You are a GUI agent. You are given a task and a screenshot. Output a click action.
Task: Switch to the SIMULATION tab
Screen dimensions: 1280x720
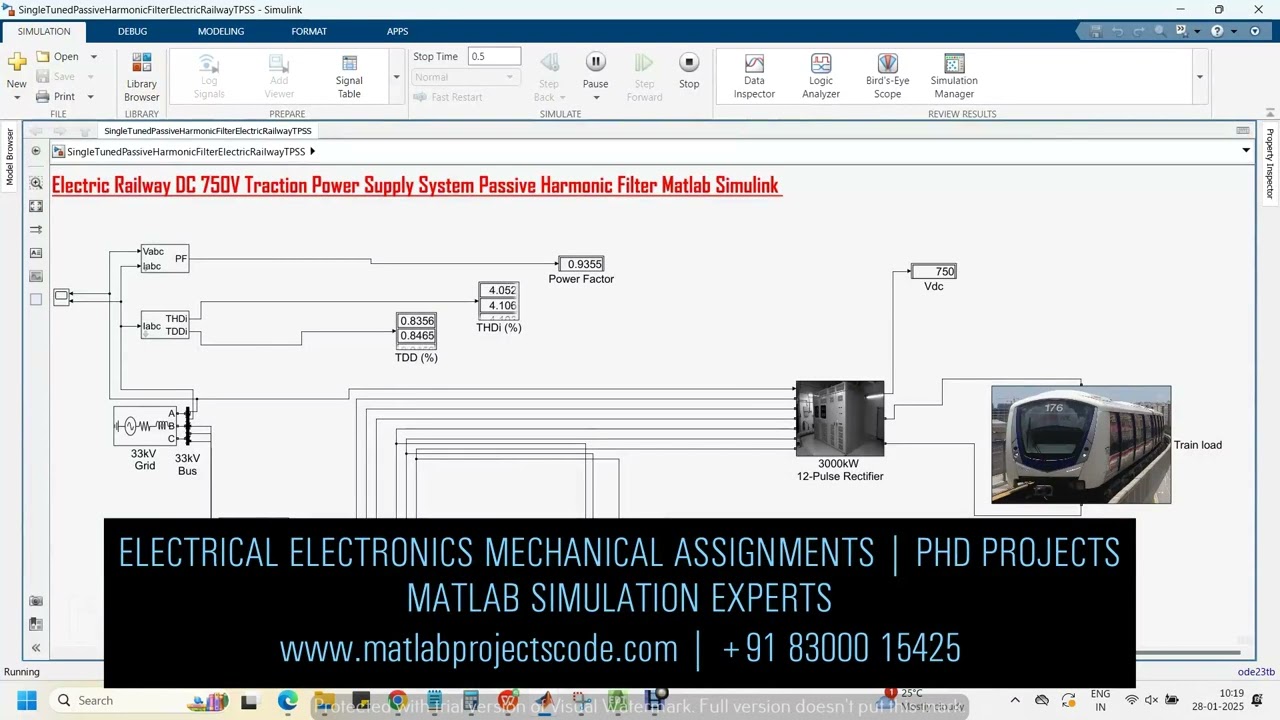[x=44, y=31]
